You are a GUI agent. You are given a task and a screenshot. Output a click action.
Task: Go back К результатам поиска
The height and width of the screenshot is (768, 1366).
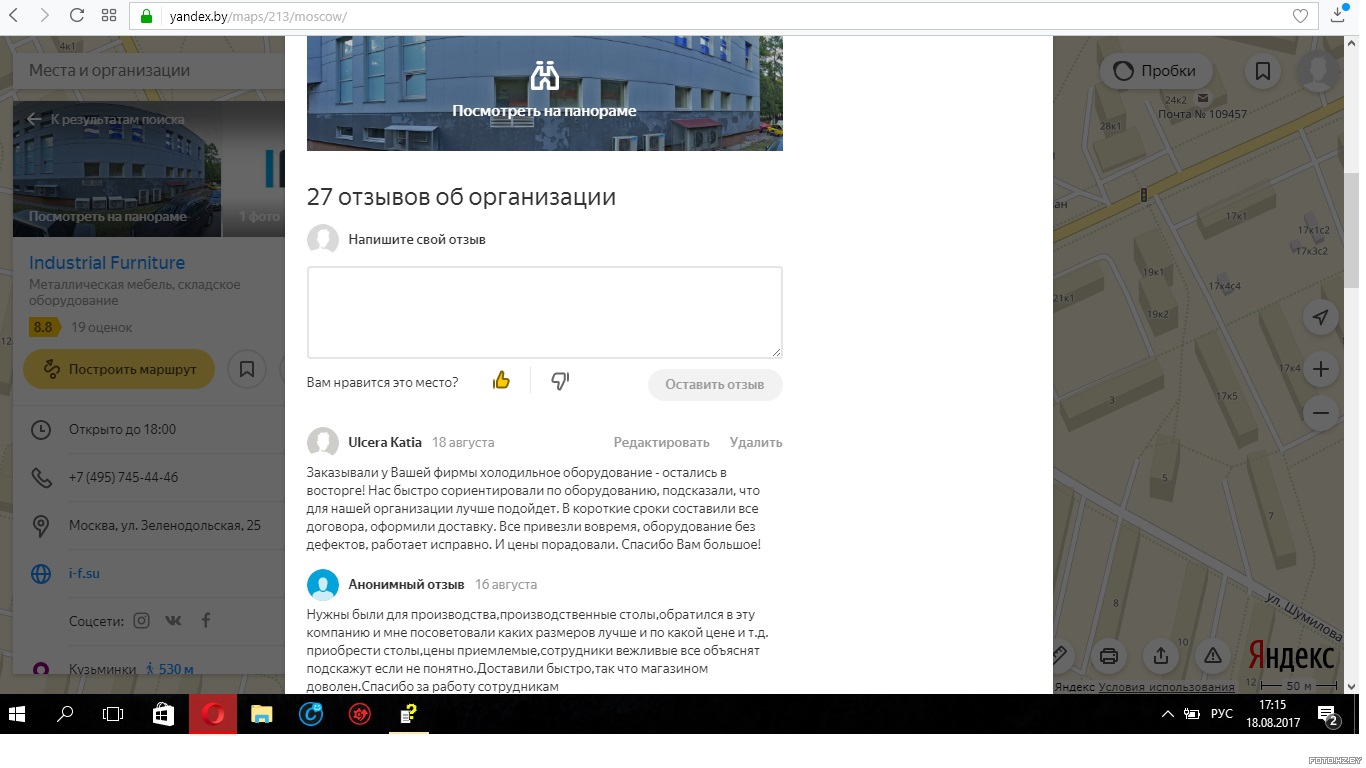(105, 119)
